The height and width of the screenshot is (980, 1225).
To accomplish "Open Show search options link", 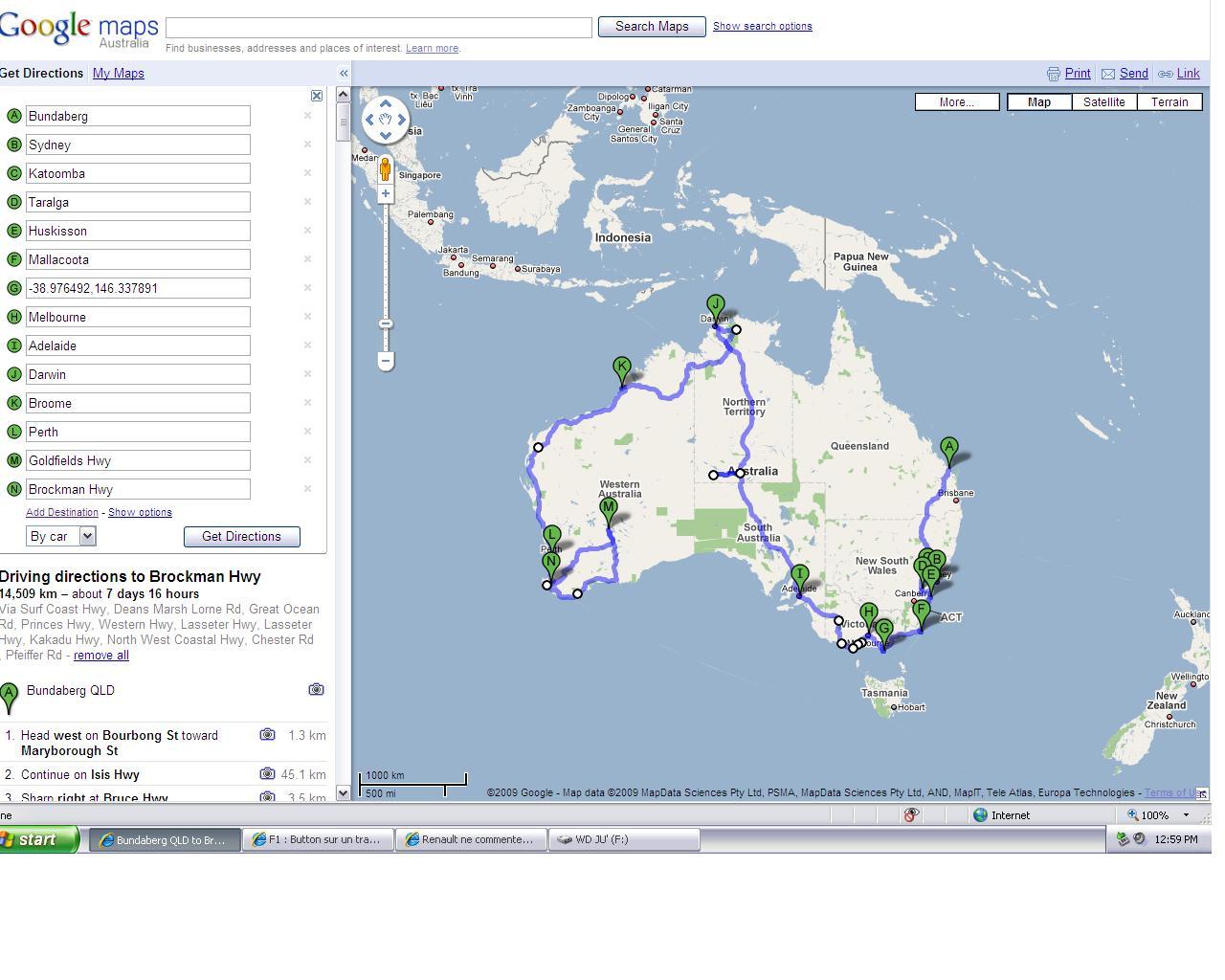I will point(763,26).
